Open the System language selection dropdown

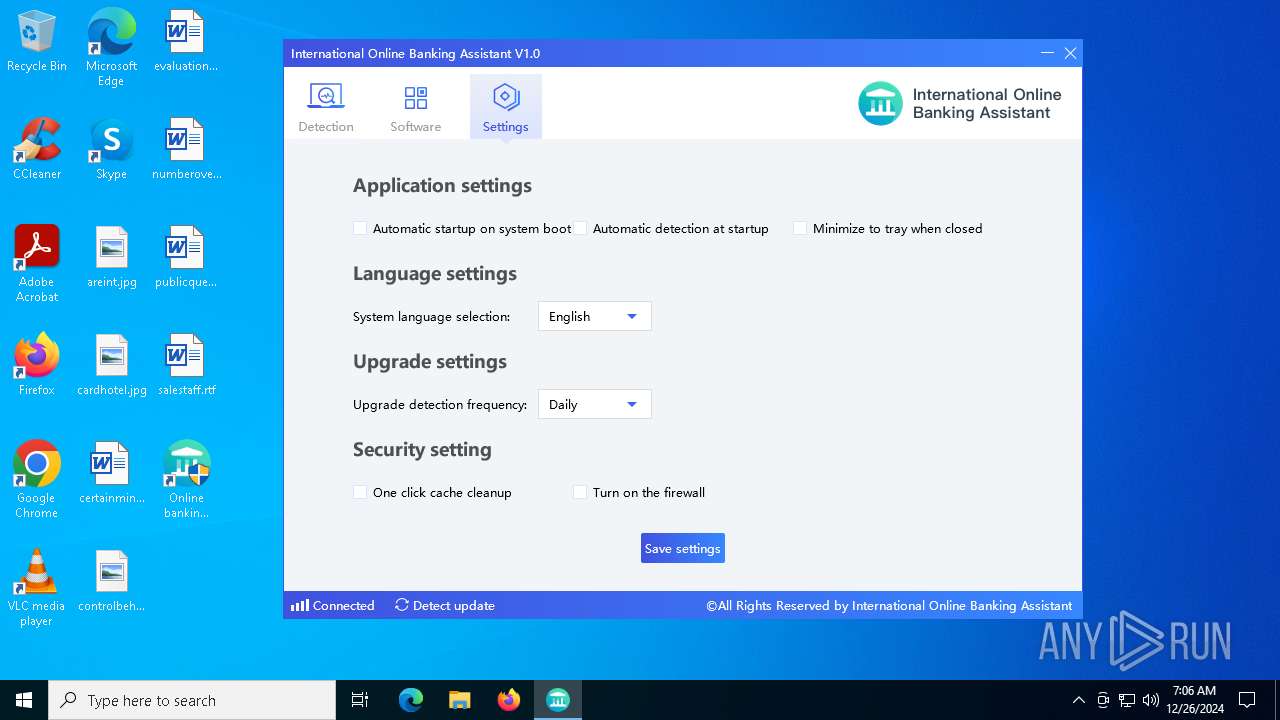pyautogui.click(x=595, y=316)
